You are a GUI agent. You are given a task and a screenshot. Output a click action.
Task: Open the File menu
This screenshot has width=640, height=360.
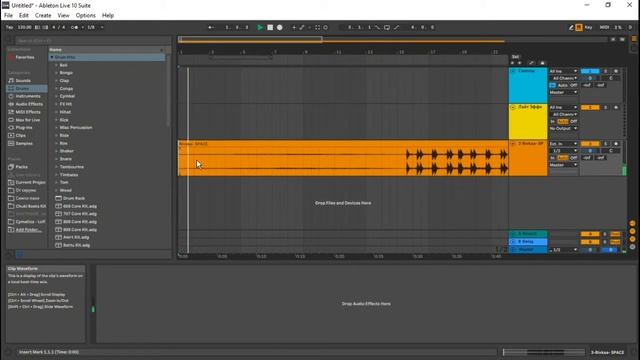click(9, 16)
